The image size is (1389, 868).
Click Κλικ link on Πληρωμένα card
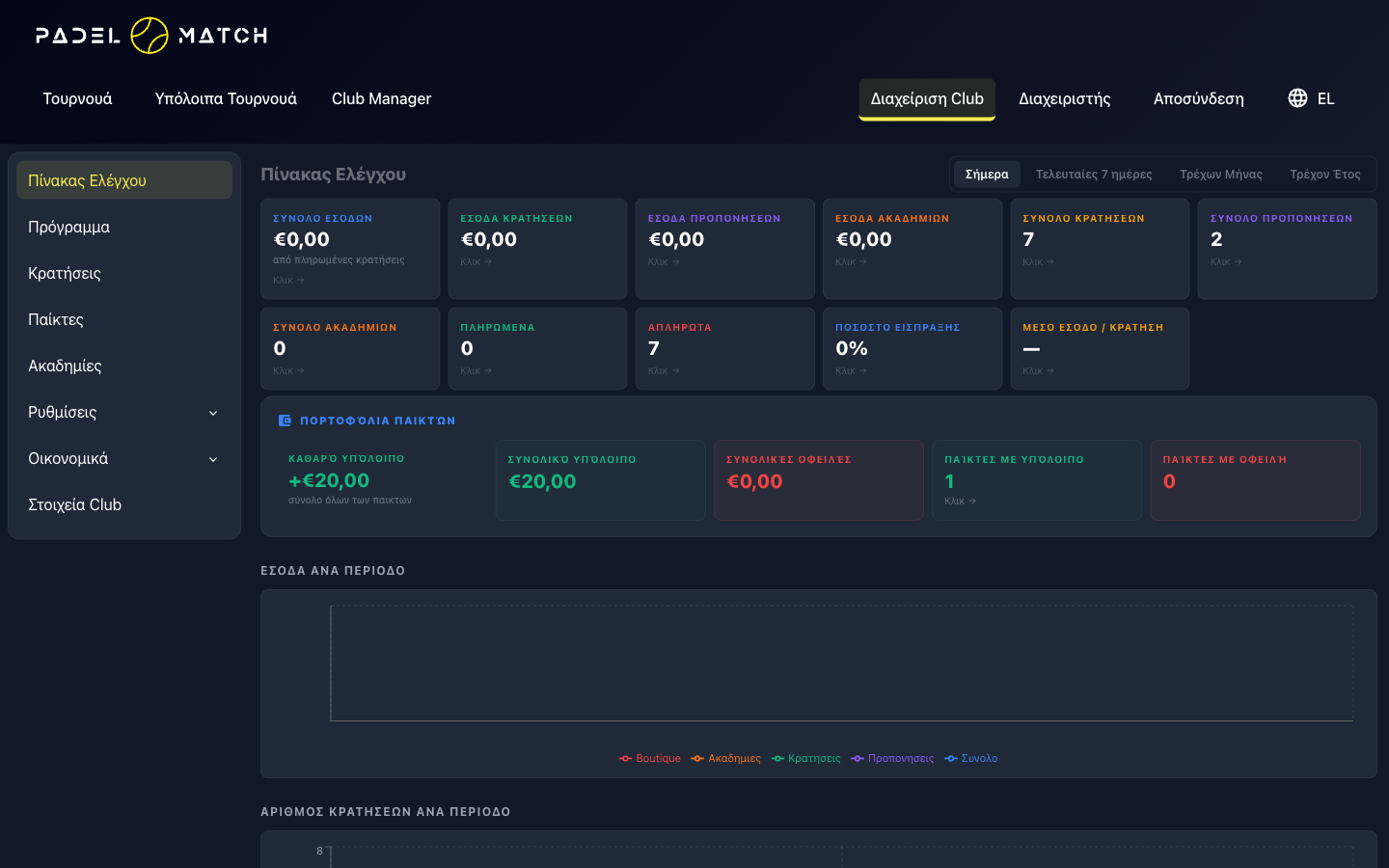[476, 371]
